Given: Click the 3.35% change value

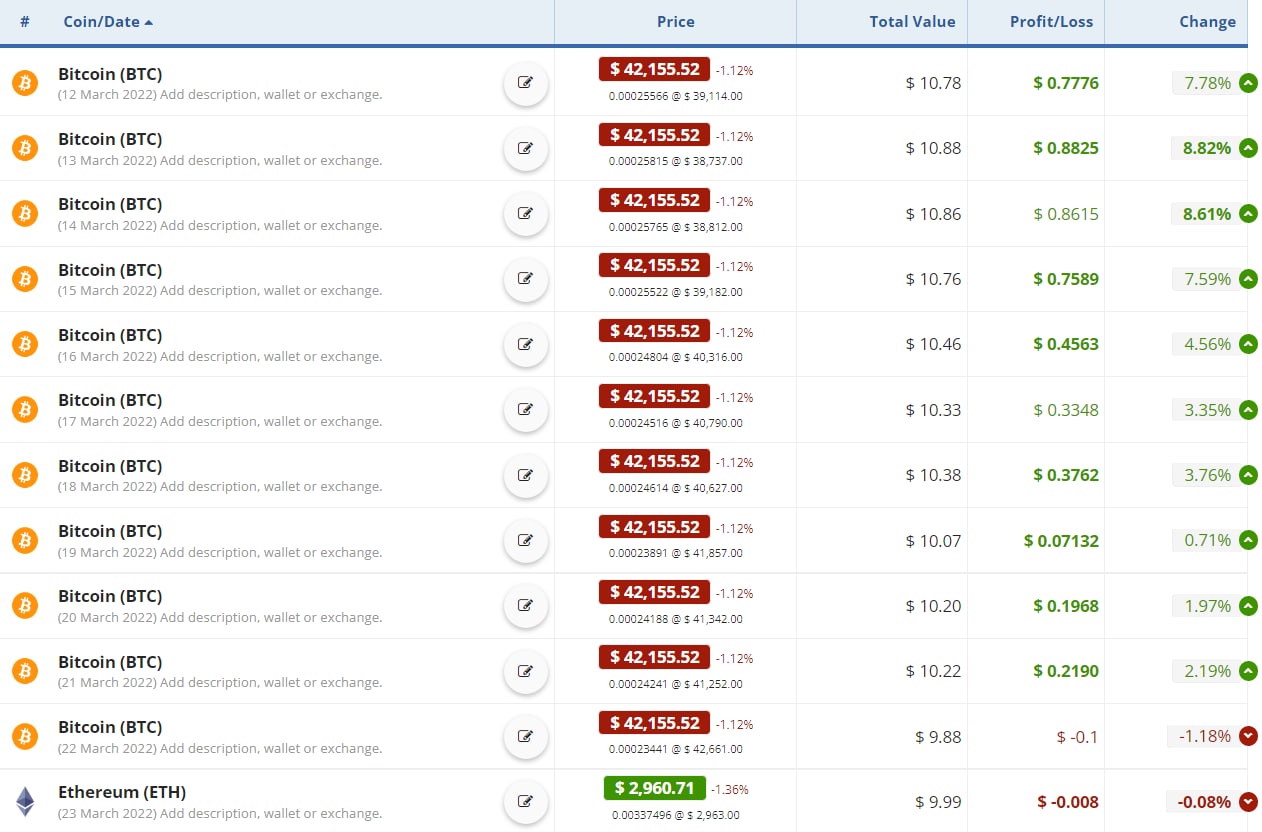Looking at the screenshot, I should [1207, 409].
